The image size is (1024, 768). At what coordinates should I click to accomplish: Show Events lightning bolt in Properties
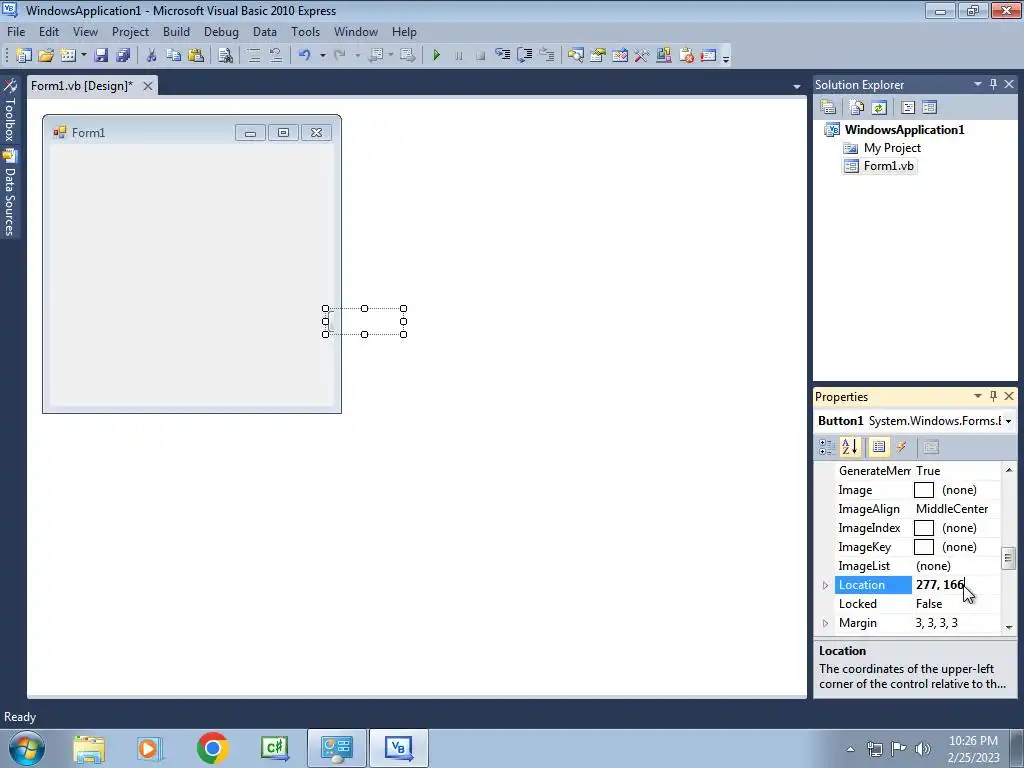pos(902,447)
